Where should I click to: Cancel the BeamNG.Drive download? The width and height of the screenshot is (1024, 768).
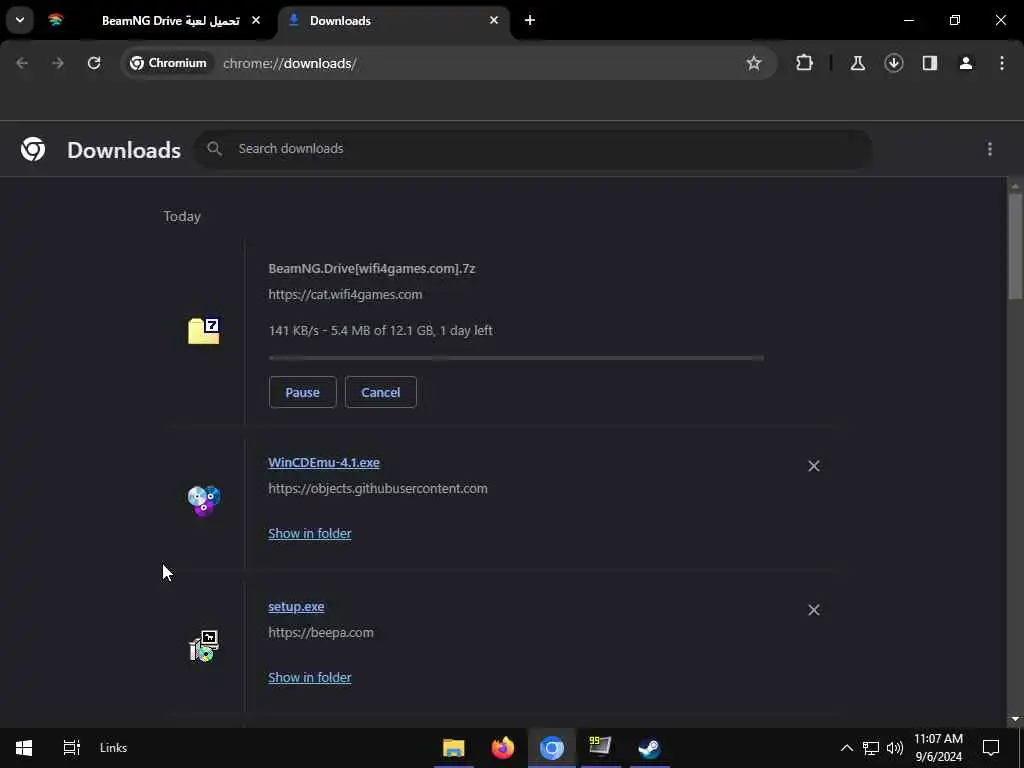[381, 392]
